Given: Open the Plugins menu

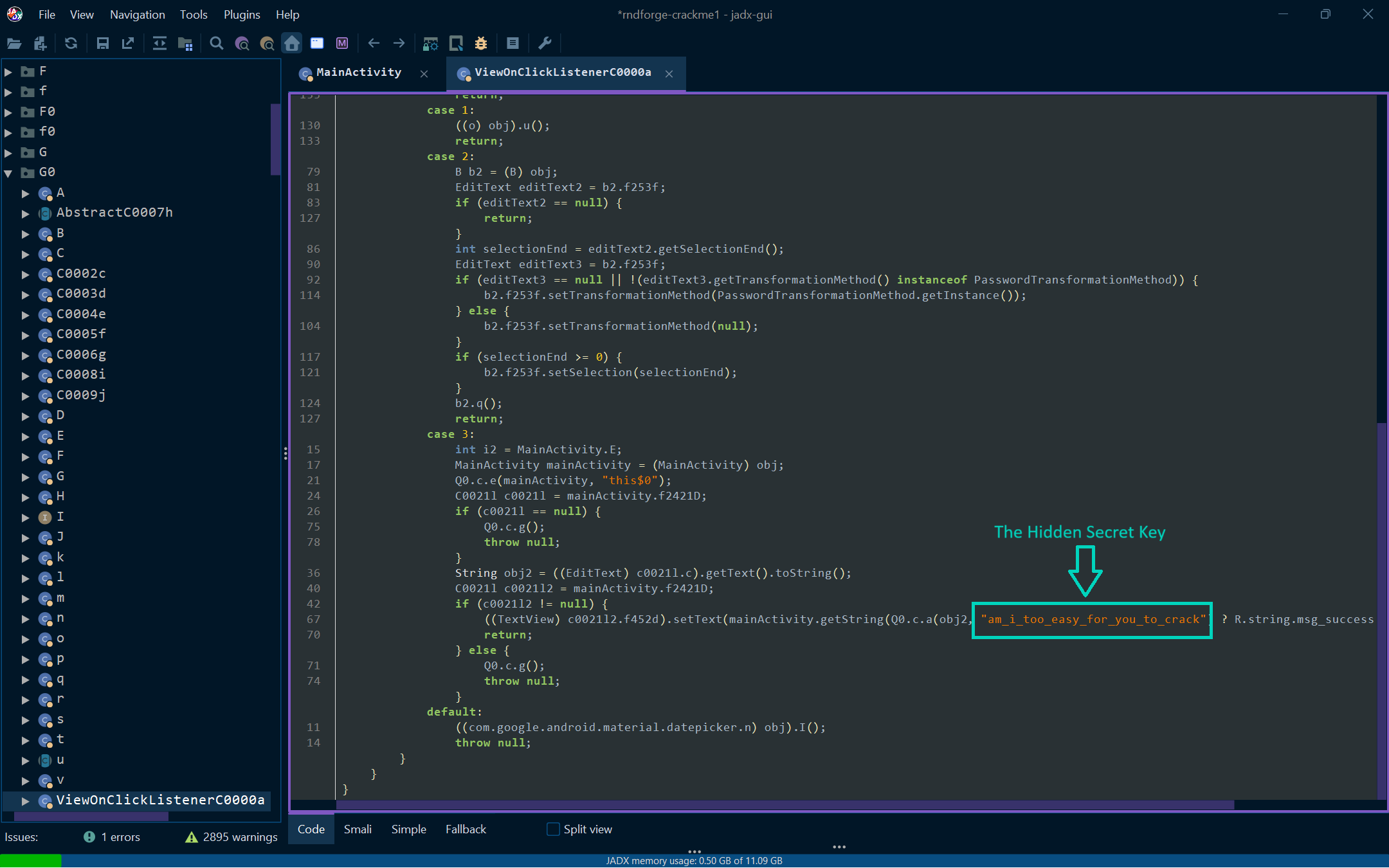Looking at the screenshot, I should 242,14.
